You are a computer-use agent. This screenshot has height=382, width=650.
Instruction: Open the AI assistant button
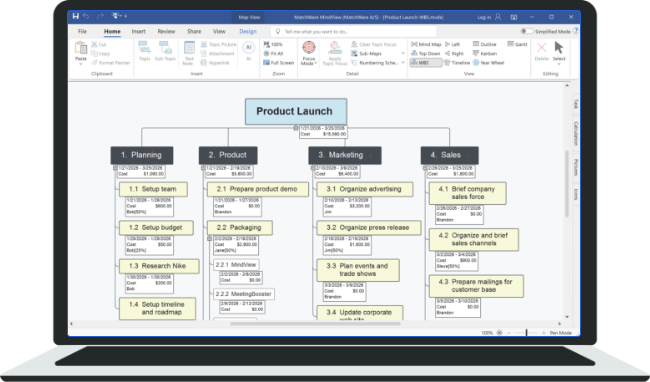pyautogui.click(x=248, y=51)
